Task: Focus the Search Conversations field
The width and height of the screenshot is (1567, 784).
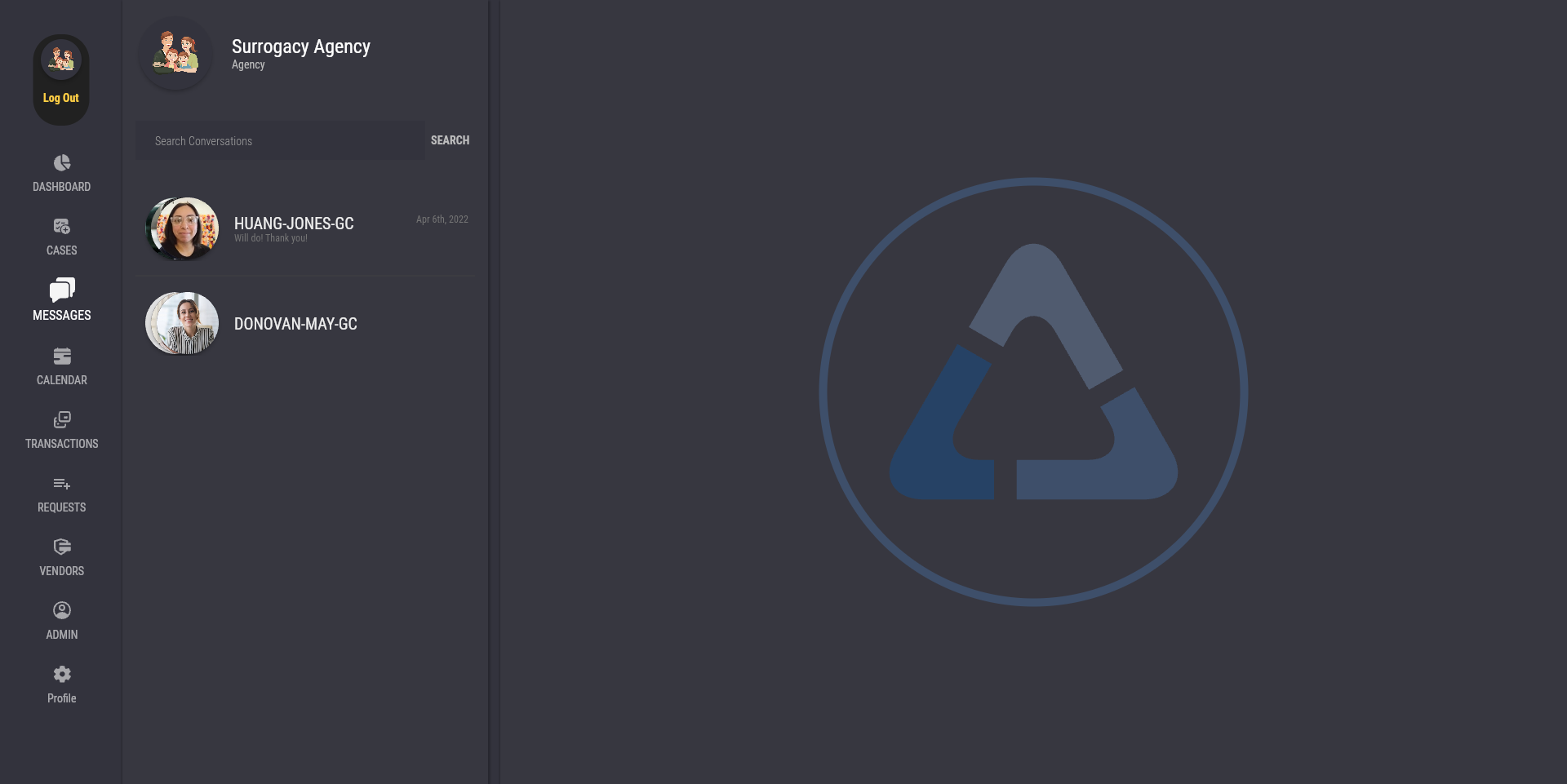Action: tap(280, 141)
